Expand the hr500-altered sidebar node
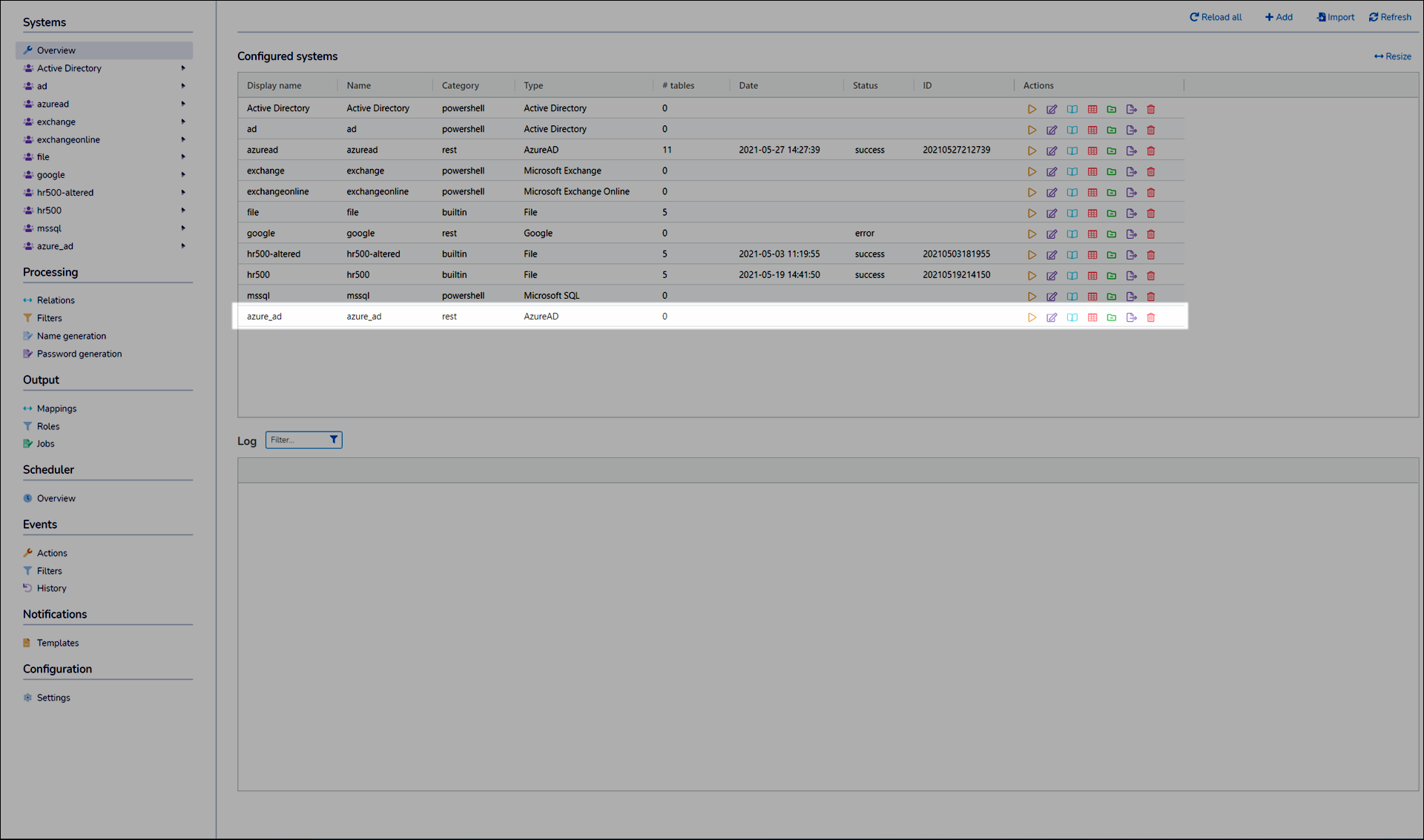This screenshot has width=1424, height=840. 183,193
